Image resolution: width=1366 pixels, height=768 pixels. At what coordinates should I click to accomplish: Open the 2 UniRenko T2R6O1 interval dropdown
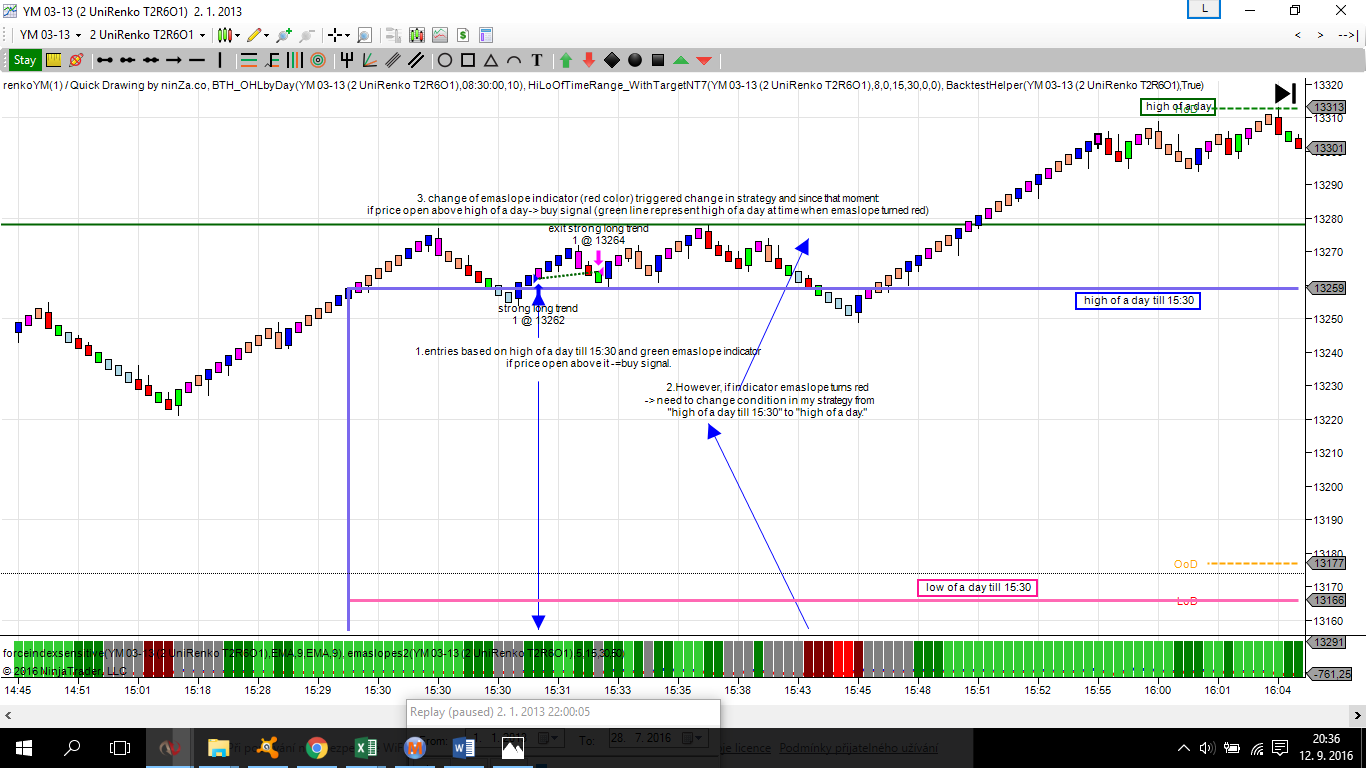point(148,34)
